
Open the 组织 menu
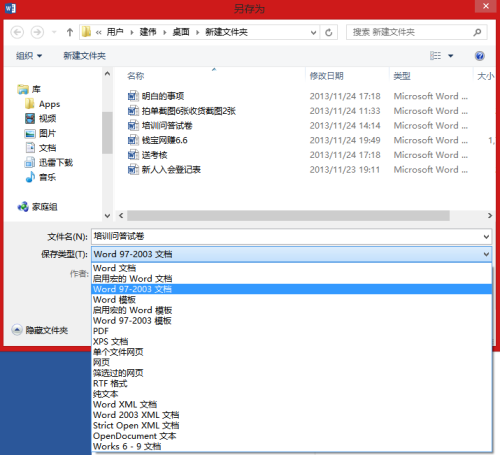(x=29, y=56)
